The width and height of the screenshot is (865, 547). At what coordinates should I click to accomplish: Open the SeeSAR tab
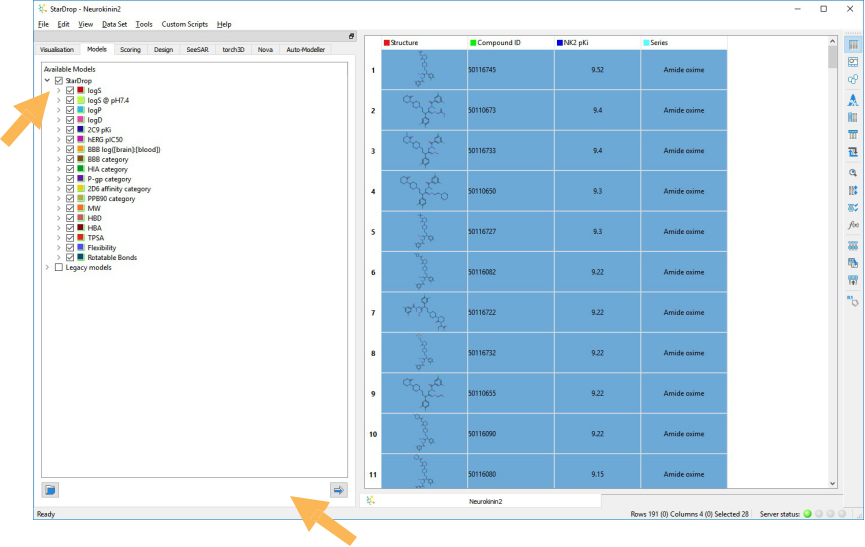click(x=197, y=50)
